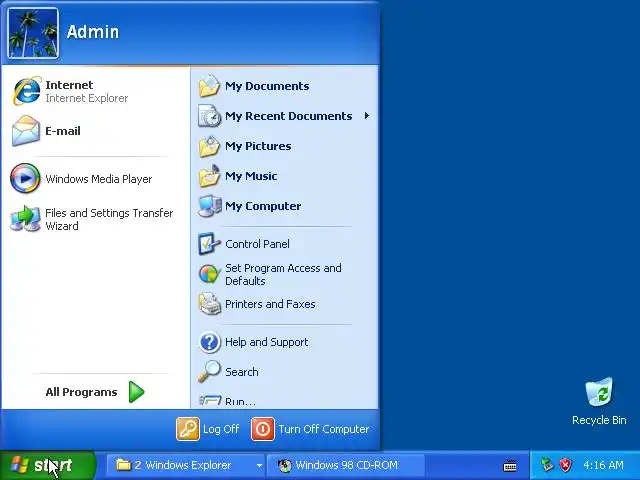Click the Recycle Bin label text
The width and height of the screenshot is (640, 480).
coord(599,420)
